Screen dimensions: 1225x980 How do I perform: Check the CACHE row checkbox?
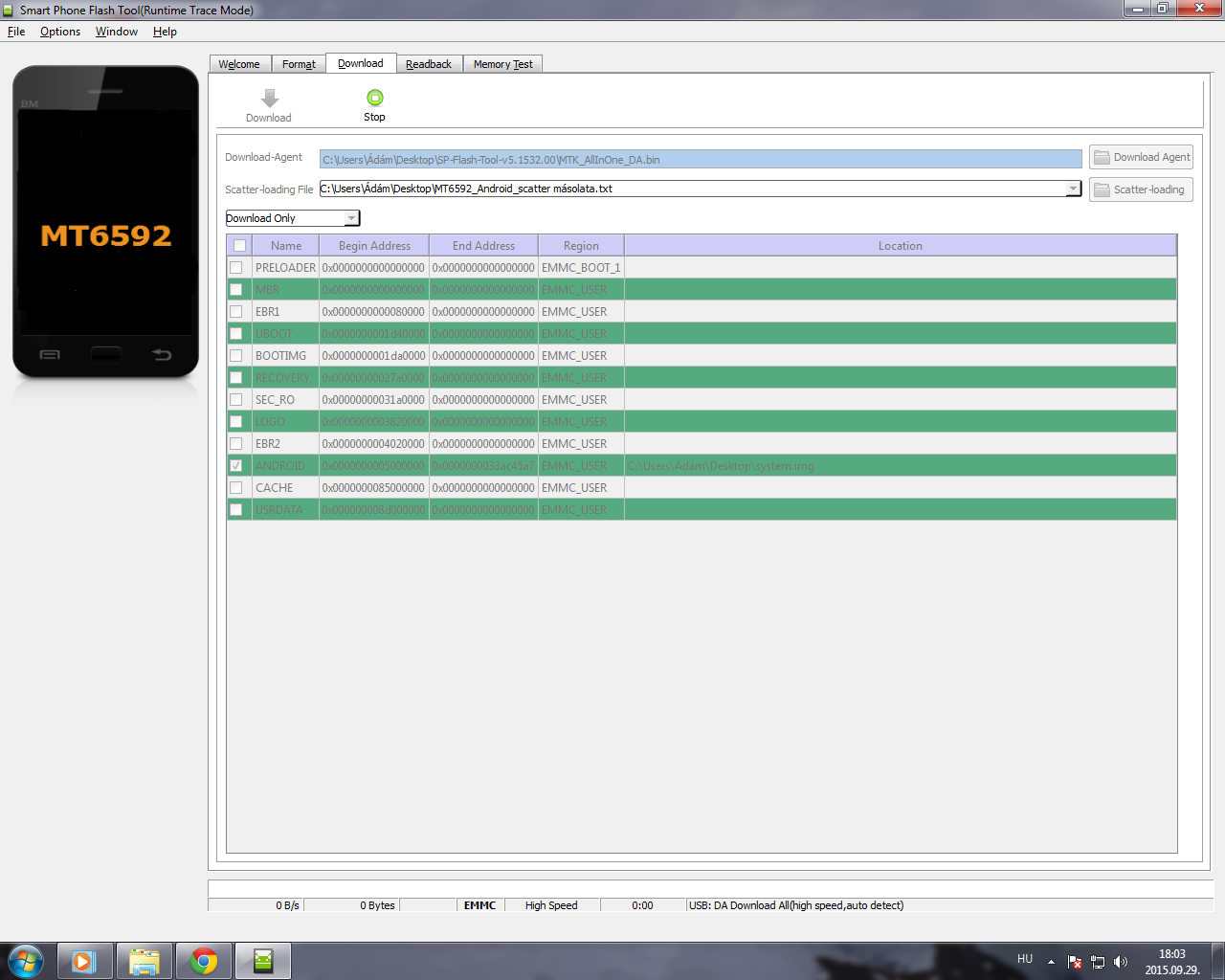coord(236,488)
